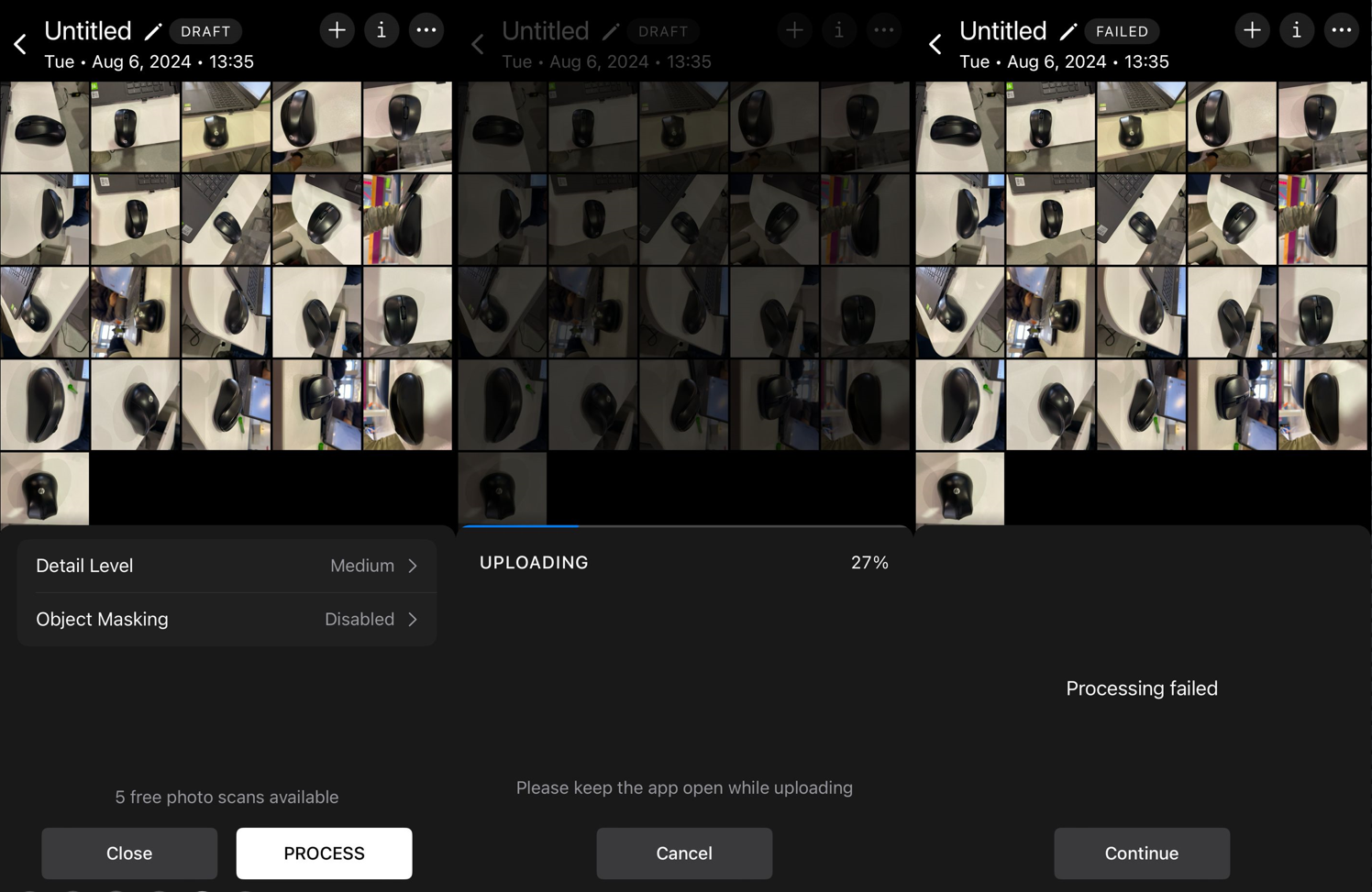Click the upload progress bar
Screen dimensions: 1372x892
click(684, 526)
